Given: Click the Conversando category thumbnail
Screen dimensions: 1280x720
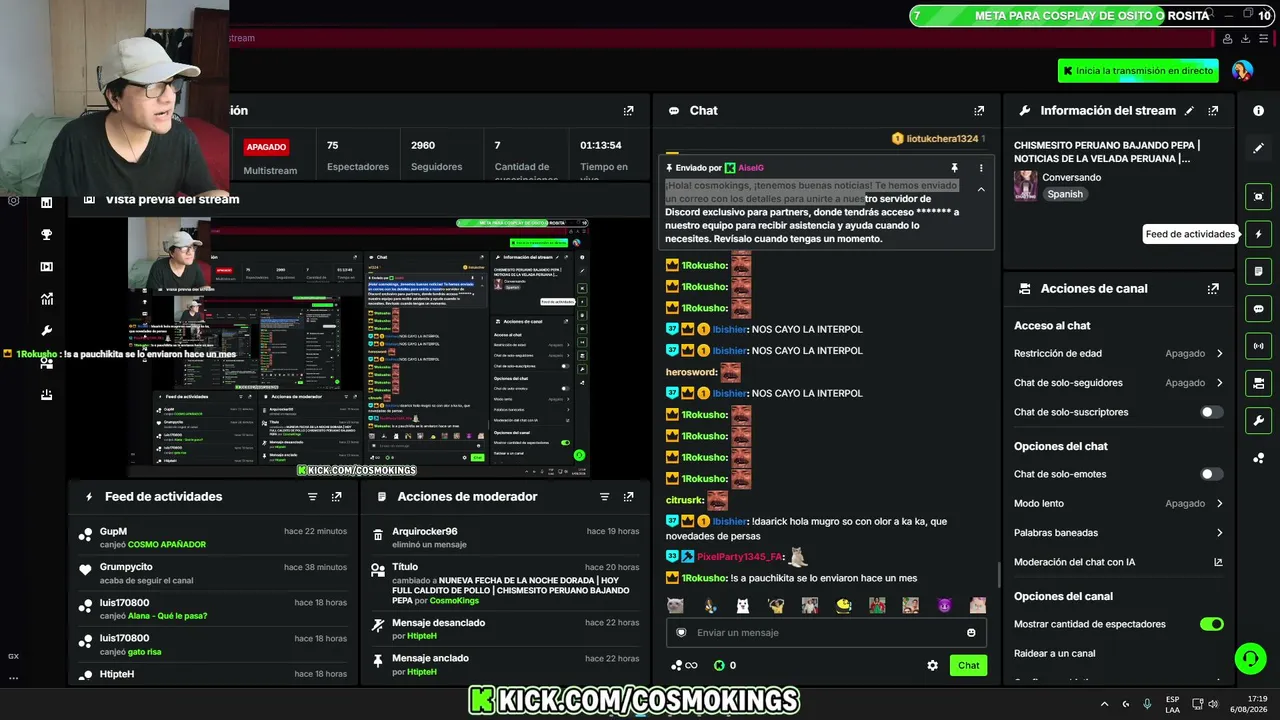Looking at the screenshot, I should 1025,186.
